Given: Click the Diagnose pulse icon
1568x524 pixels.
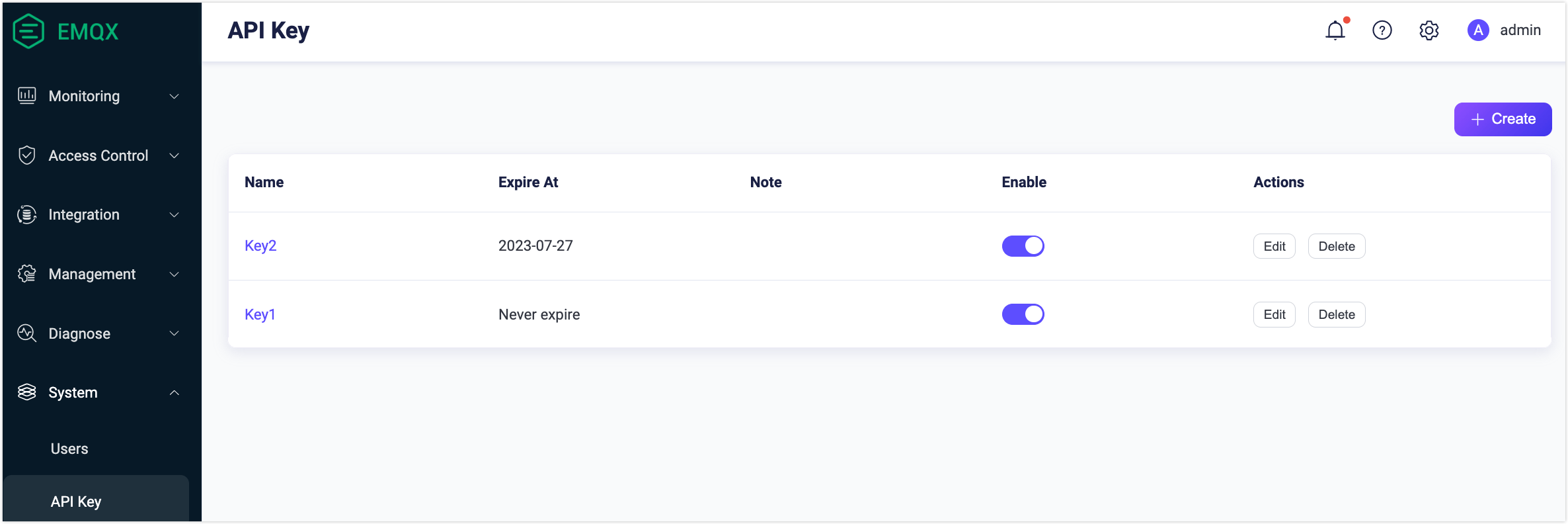Looking at the screenshot, I should [27, 333].
